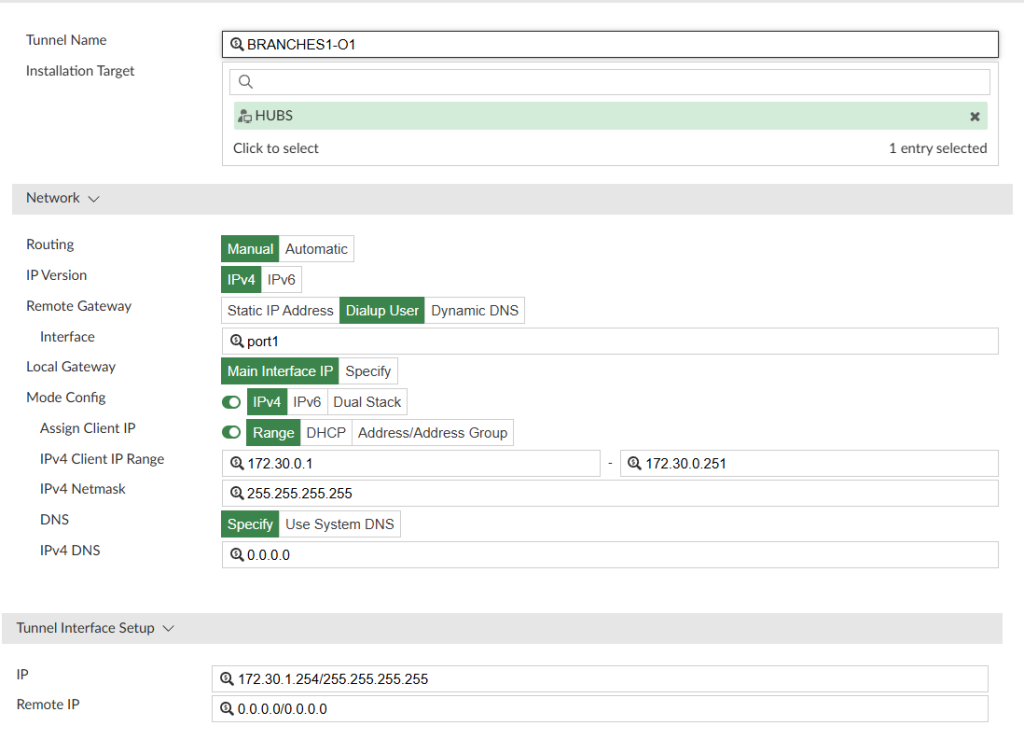Image resolution: width=1024 pixels, height=740 pixels.
Task: Set DNS option to Specify
Action: (x=250, y=524)
